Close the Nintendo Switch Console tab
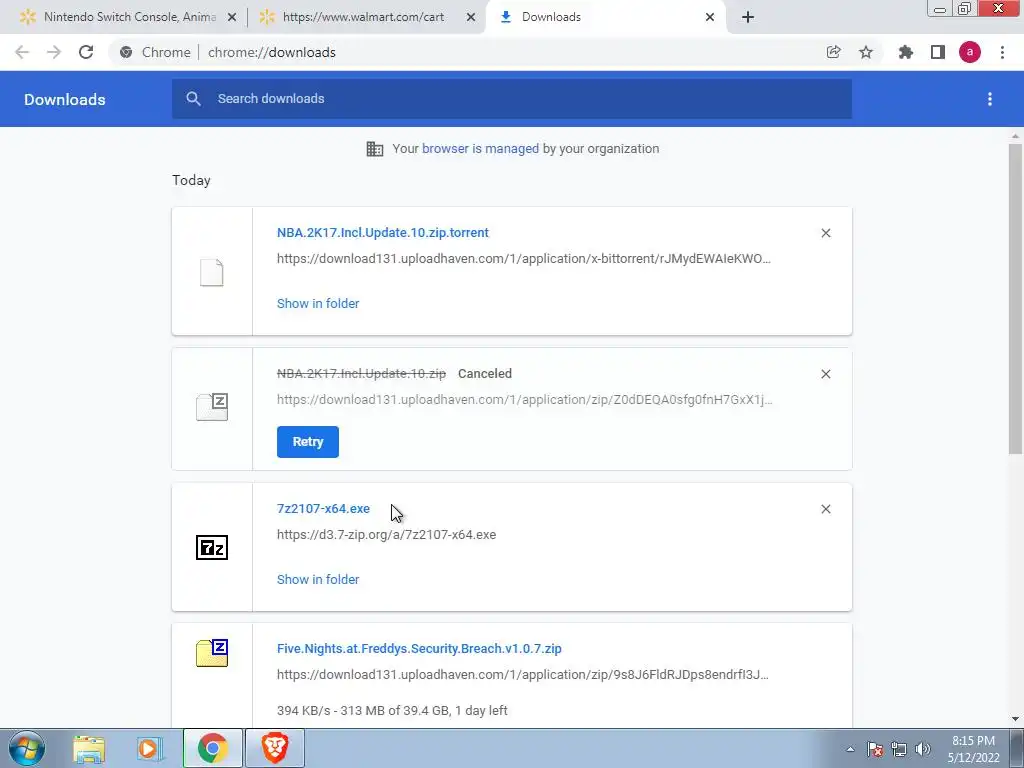The width and height of the screenshot is (1024, 768). click(232, 17)
